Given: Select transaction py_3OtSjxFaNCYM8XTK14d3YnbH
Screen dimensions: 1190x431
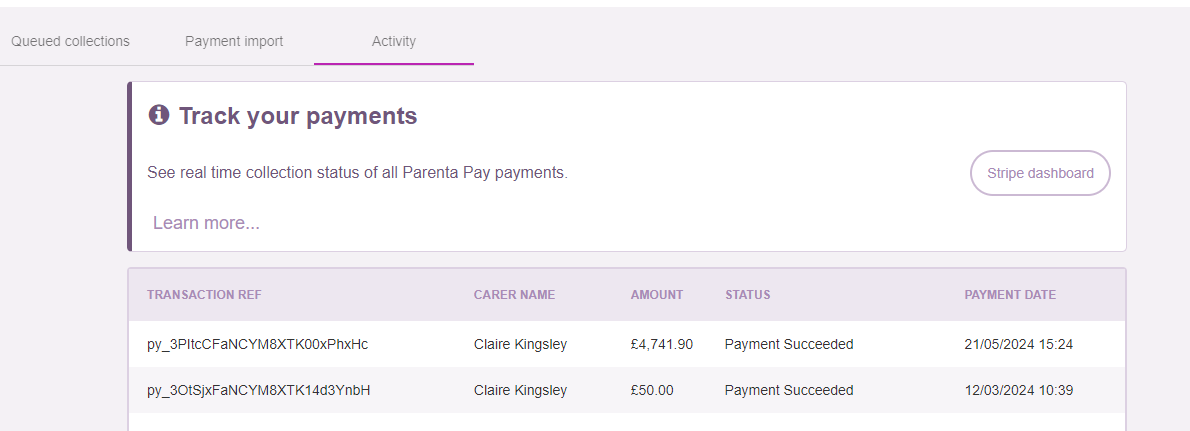Looking at the screenshot, I should 259,391.
